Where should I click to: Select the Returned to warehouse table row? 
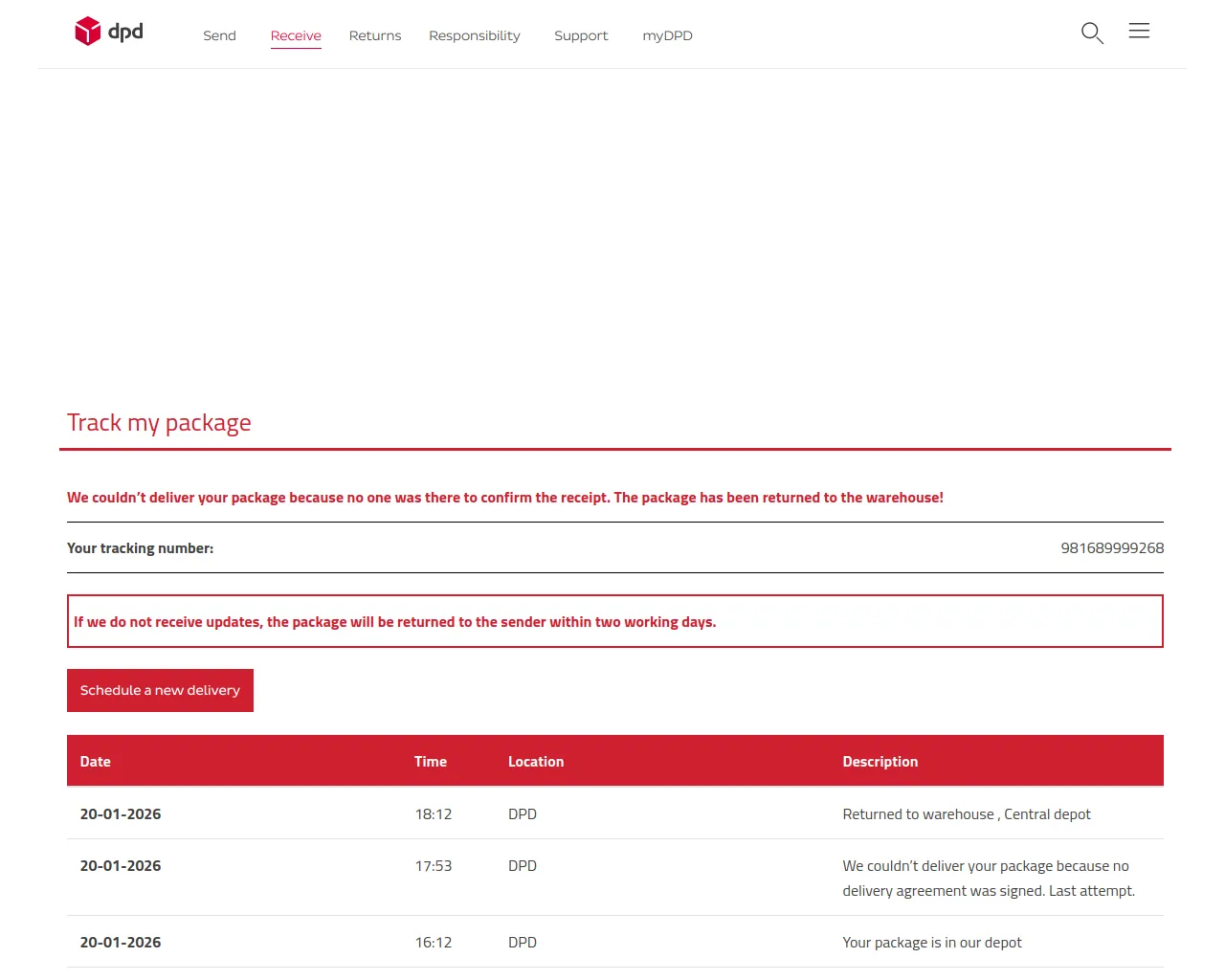614,813
